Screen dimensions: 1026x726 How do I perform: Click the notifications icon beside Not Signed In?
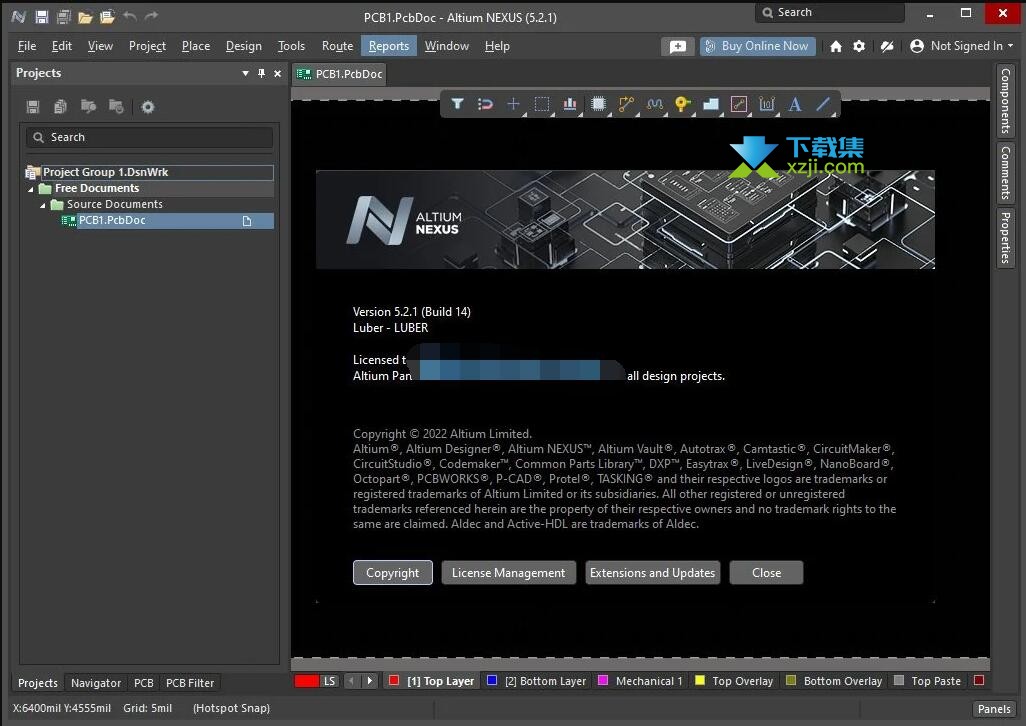887,46
